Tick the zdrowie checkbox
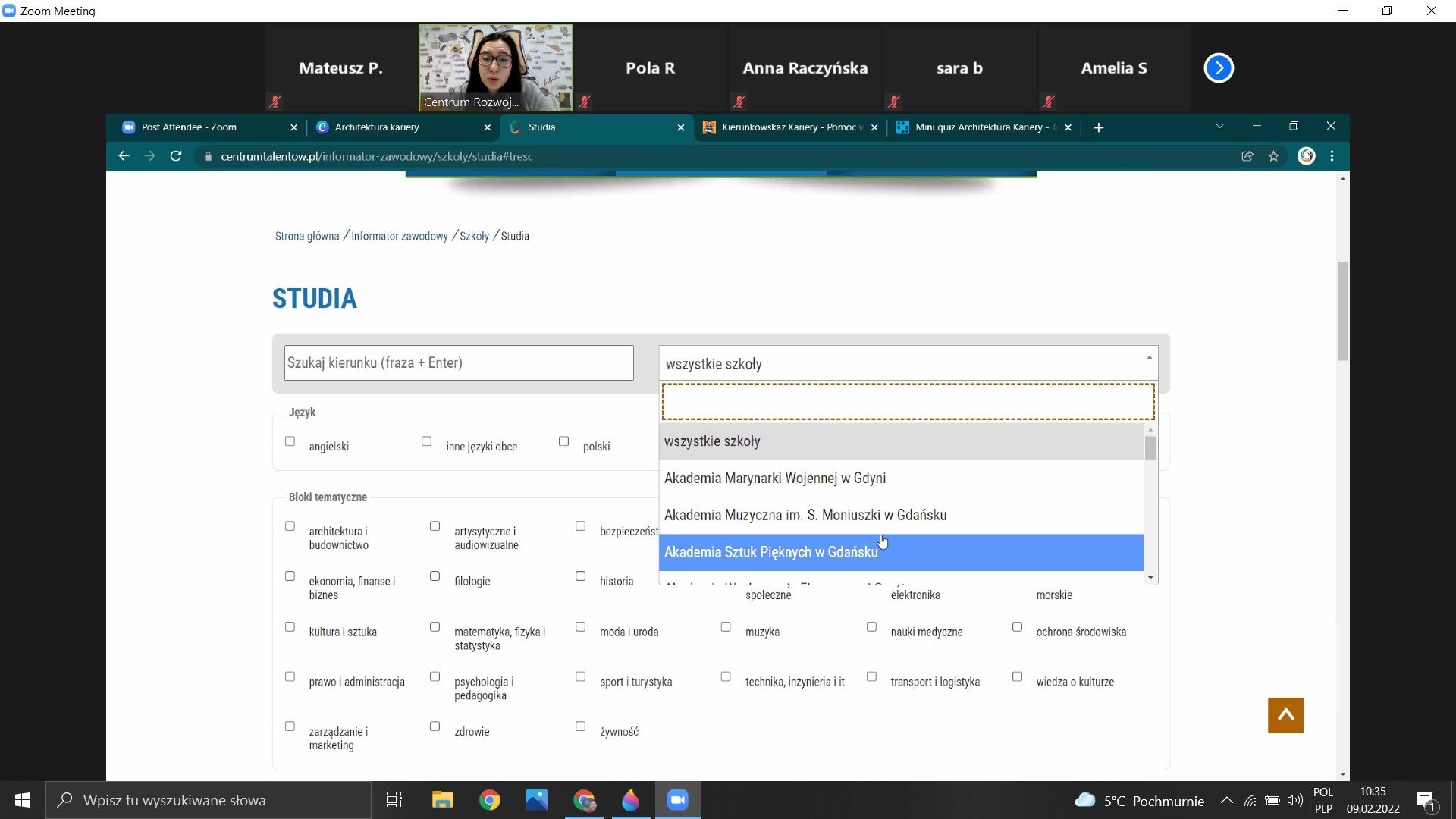This screenshot has height=819, width=1456. 435,726
